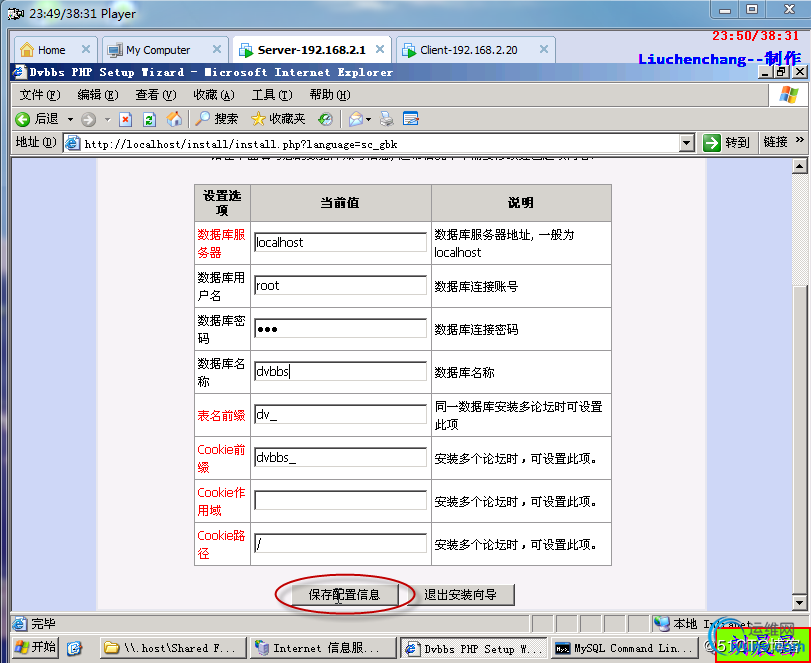Click the 说明 column header
The width and height of the screenshot is (811, 663).
tap(521, 203)
